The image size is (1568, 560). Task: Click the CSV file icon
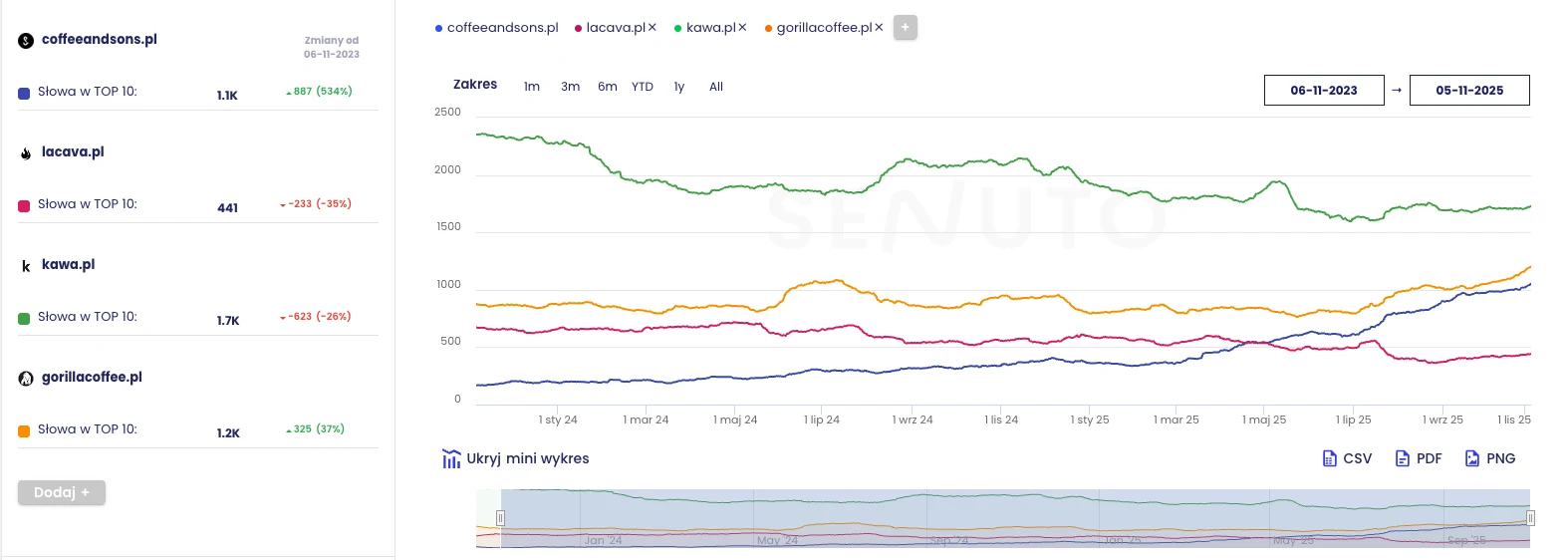pyautogui.click(x=1329, y=458)
